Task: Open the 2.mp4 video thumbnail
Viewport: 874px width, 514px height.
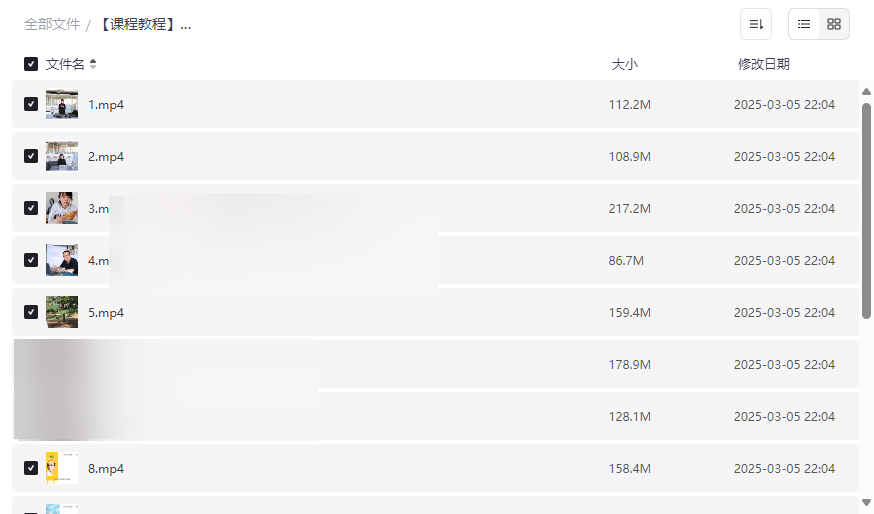Action: 62,156
